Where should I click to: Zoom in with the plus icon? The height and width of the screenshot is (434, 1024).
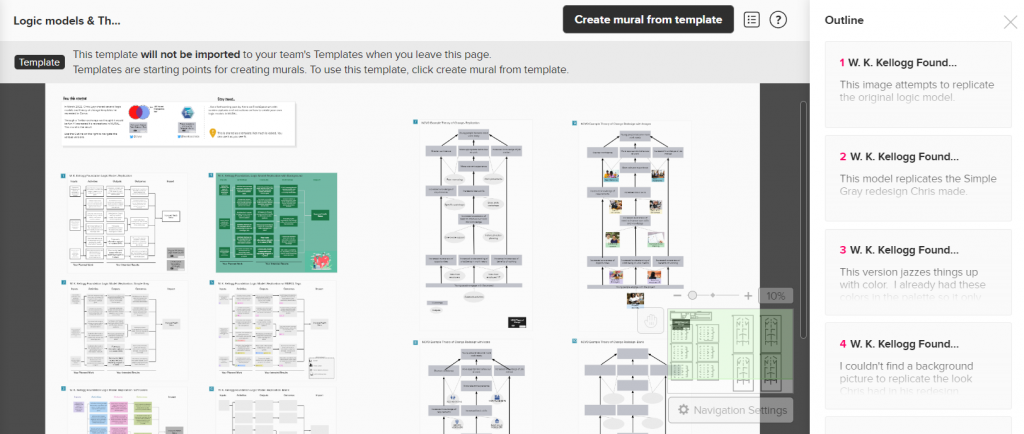pos(748,296)
